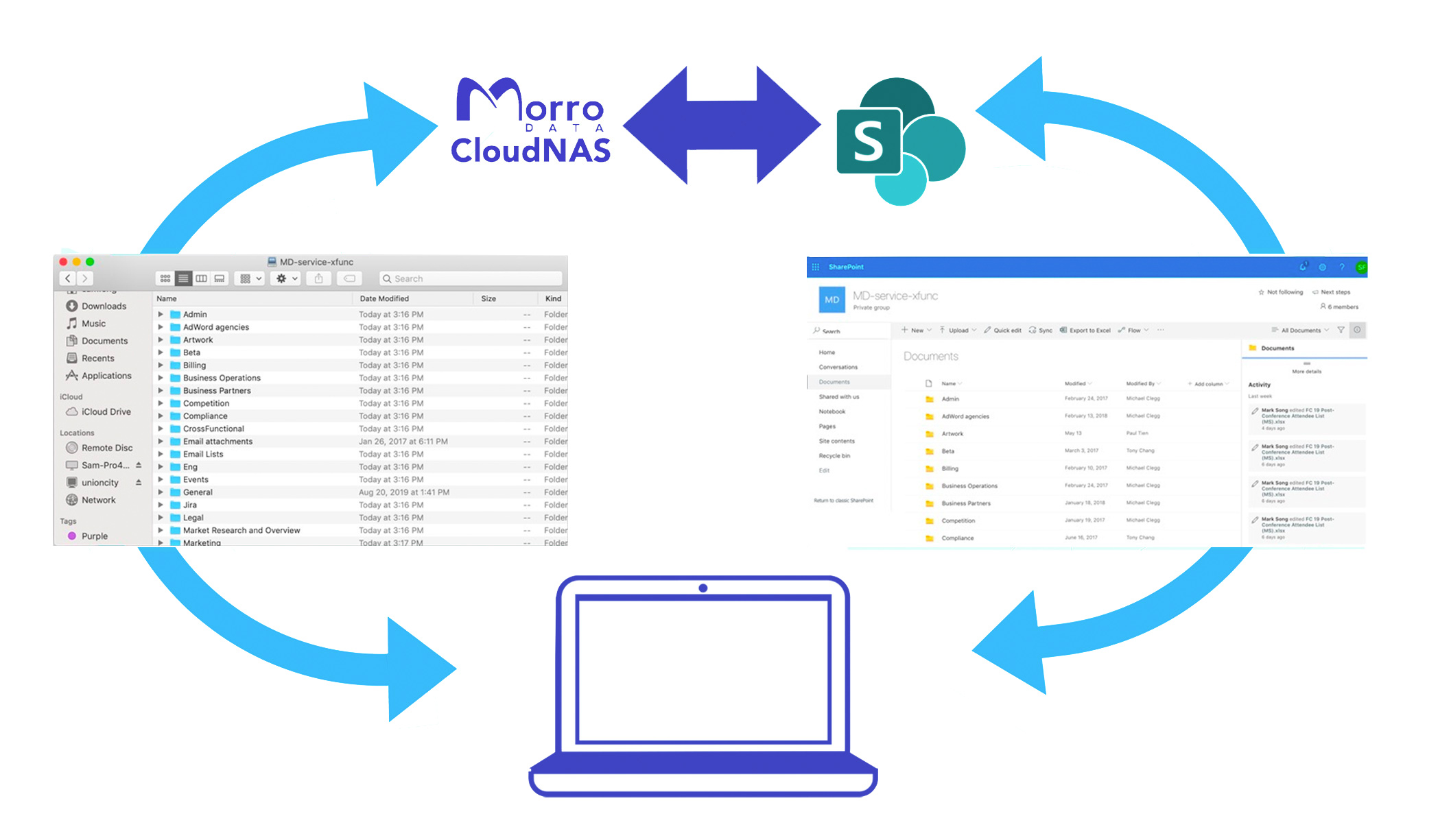The width and height of the screenshot is (1438, 840).
Task: Open SharePoint filter pane icon
Action: (1341, 330)
